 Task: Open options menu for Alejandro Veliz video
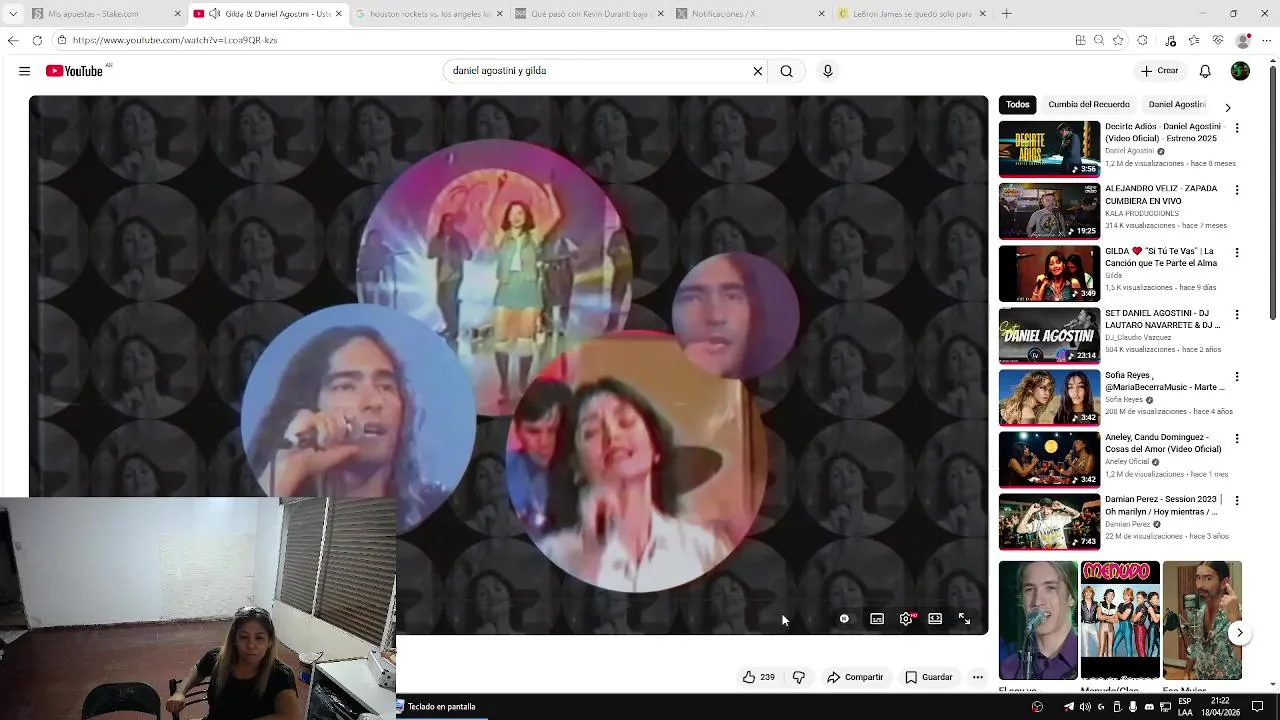[x=1237, y=190]
